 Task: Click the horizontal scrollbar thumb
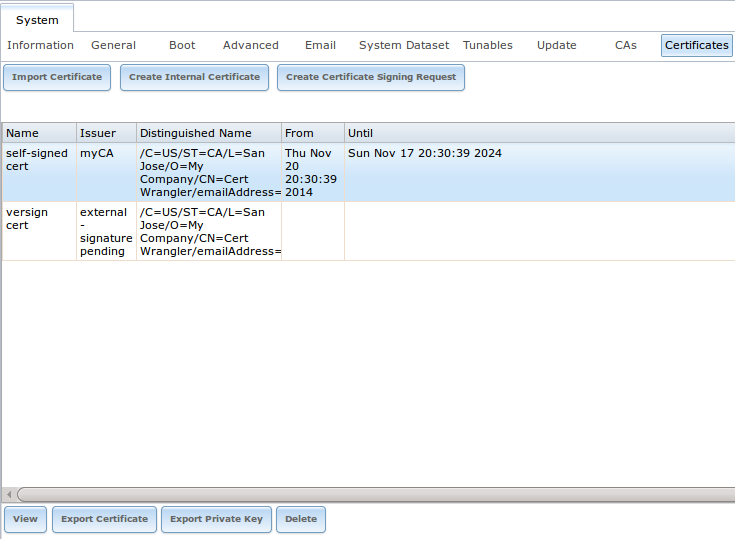(376, 494)
